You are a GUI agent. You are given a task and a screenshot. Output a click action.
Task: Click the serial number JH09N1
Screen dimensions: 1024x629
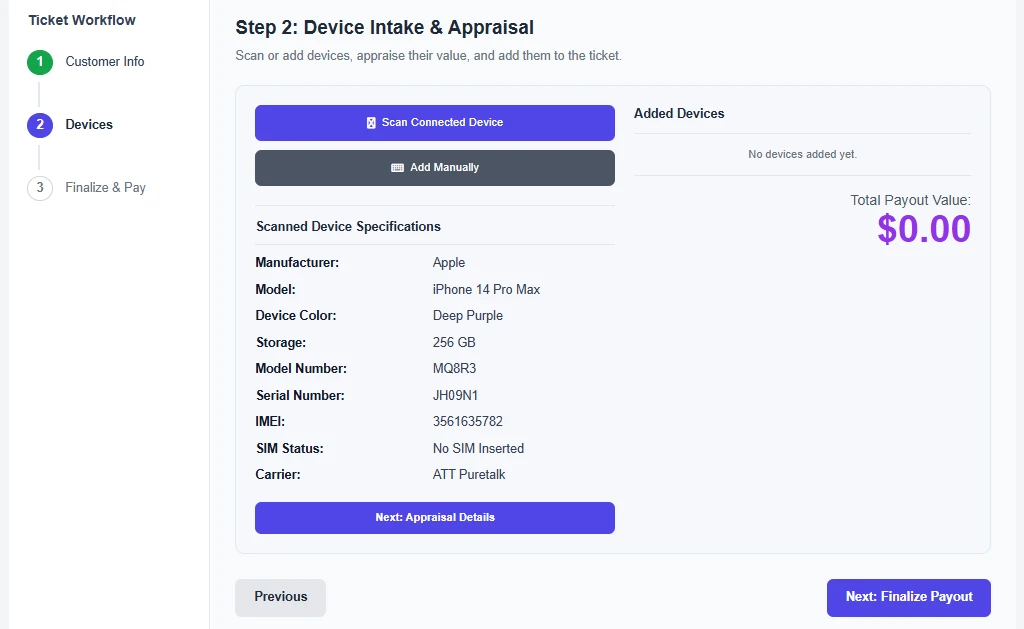[x=455, y=396]
